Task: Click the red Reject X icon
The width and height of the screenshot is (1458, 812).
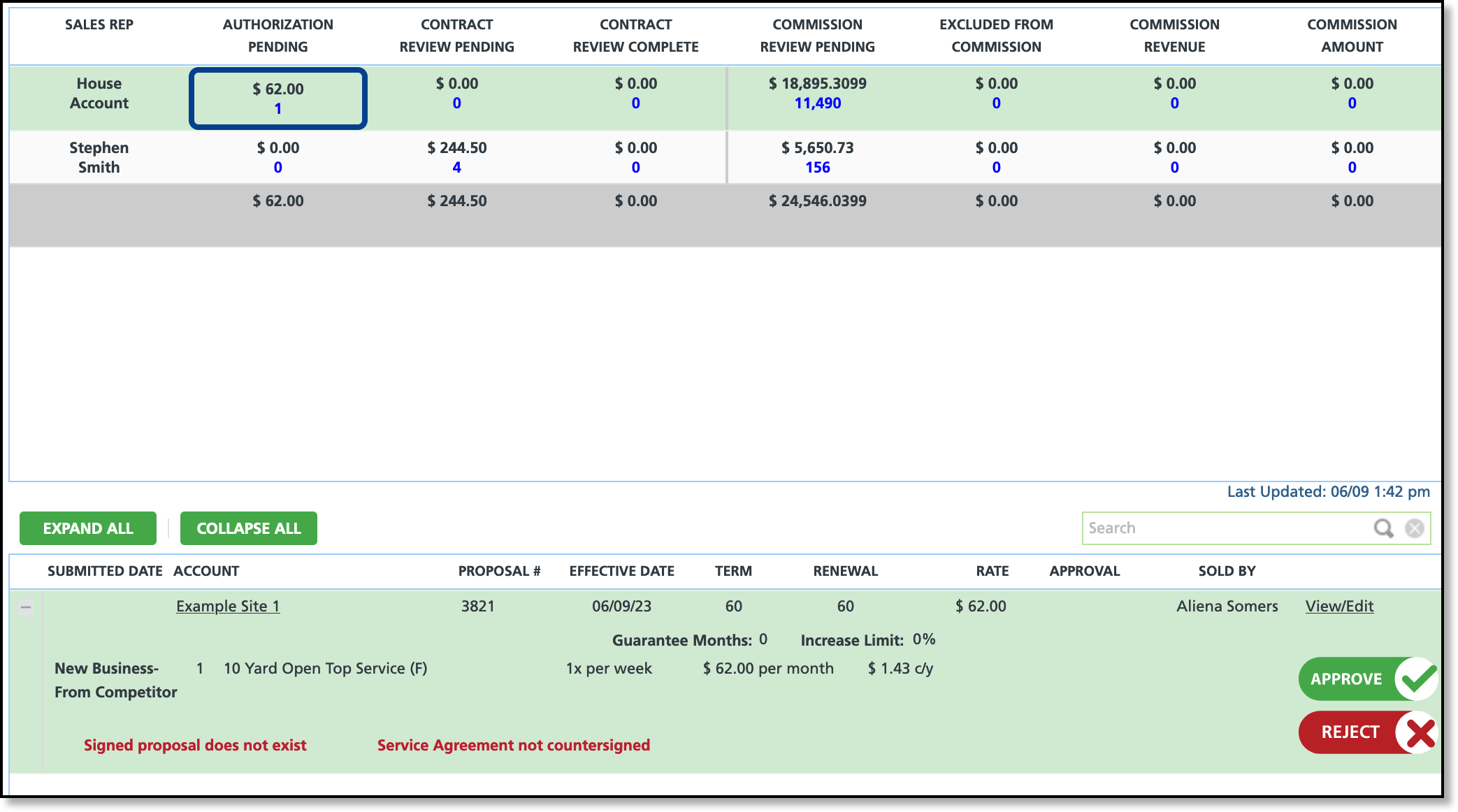Action: coord(1419,732)
